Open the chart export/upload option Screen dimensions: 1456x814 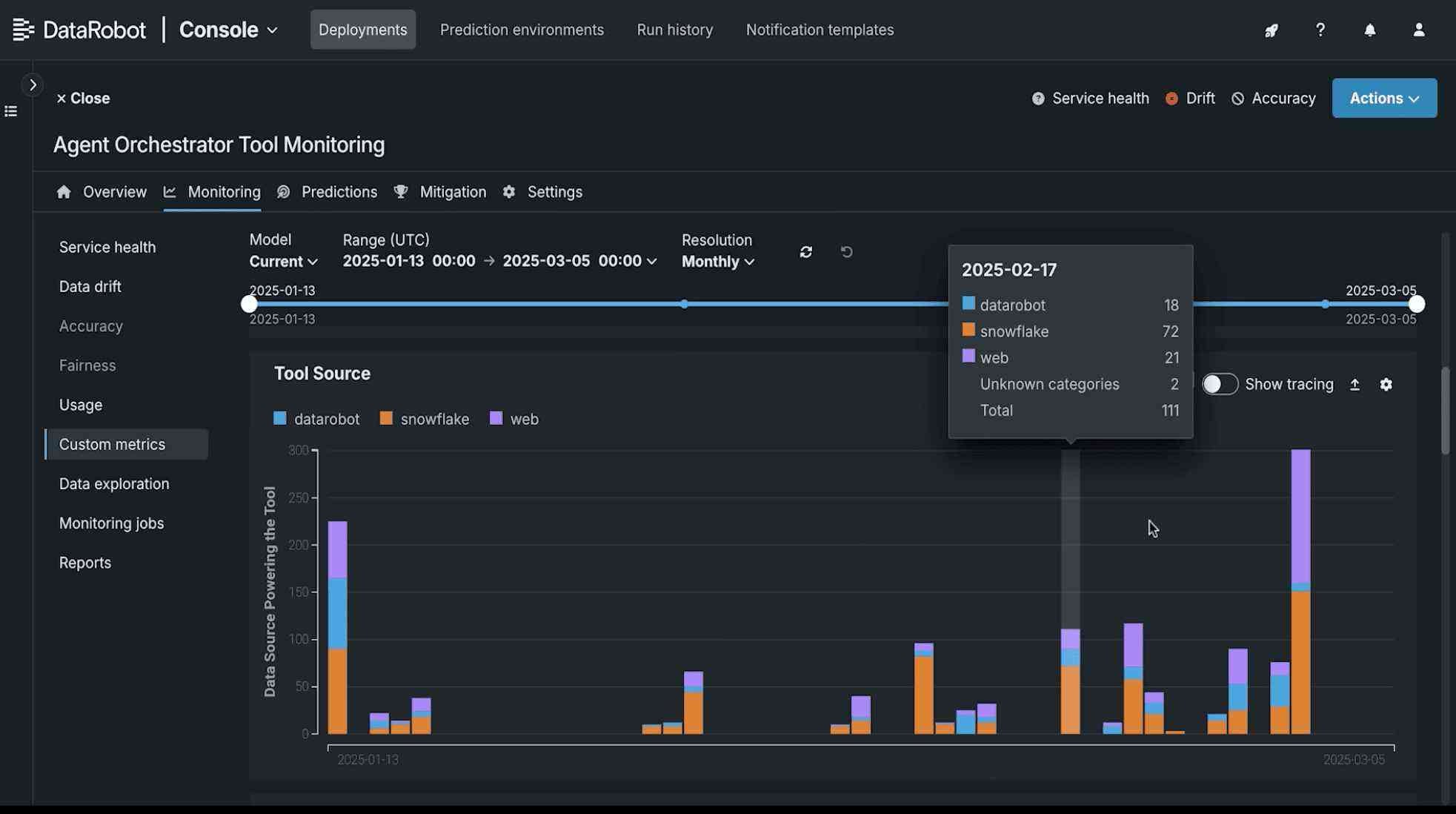1354,384
